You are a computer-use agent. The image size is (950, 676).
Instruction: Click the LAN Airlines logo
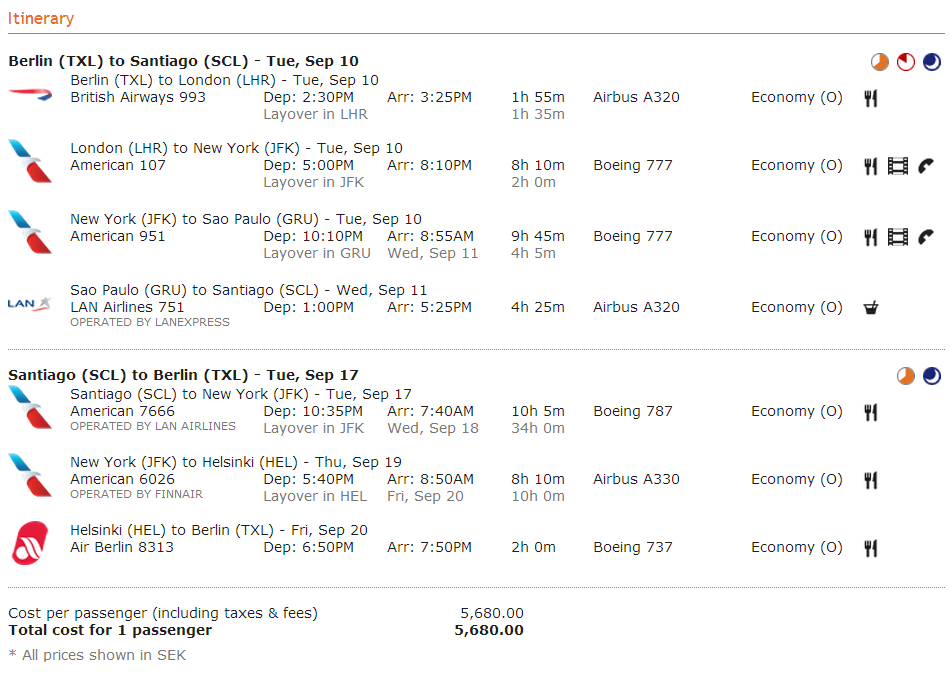(30, 304)
